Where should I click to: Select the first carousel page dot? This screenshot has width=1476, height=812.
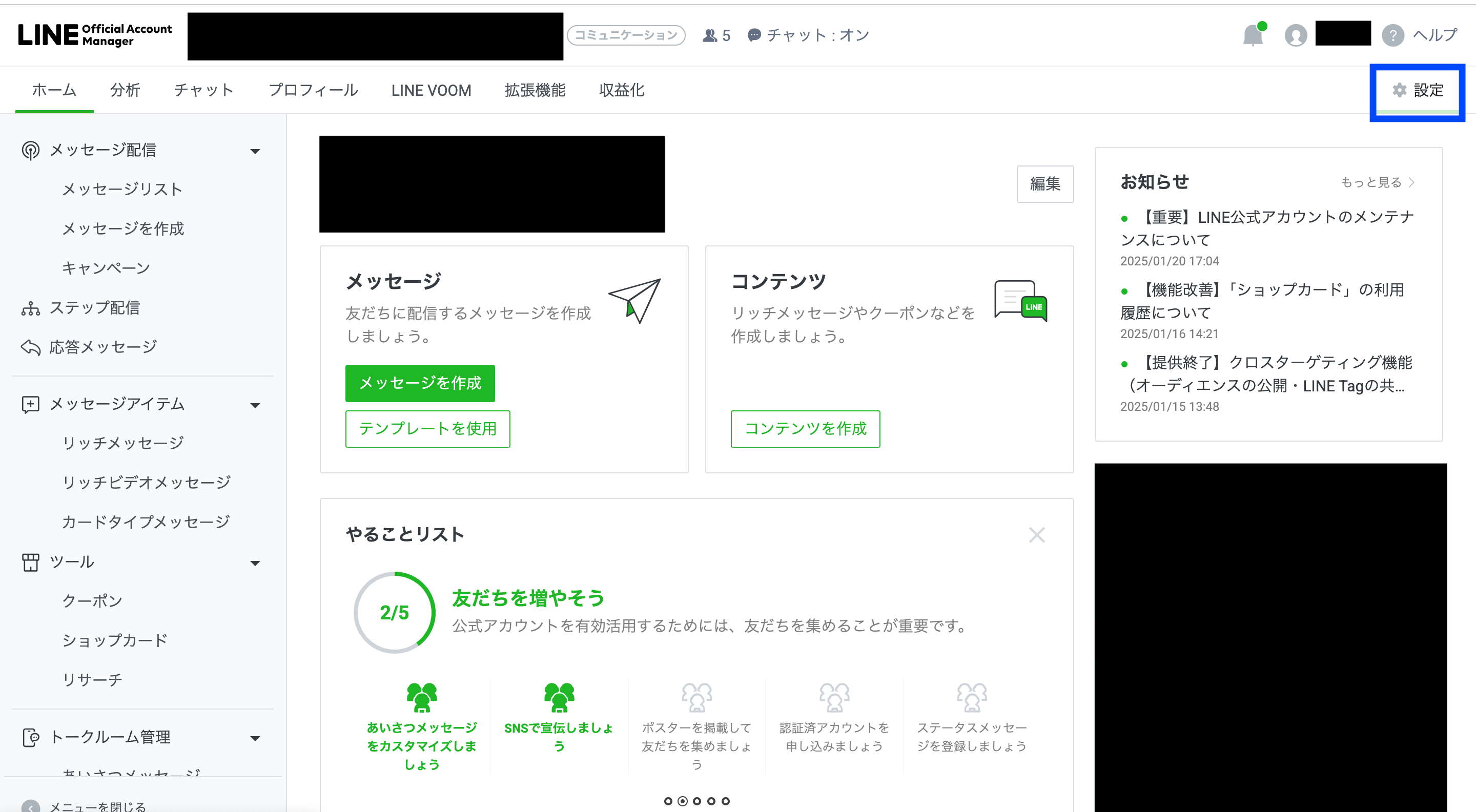pyautogui.click(x=668, y=801)
